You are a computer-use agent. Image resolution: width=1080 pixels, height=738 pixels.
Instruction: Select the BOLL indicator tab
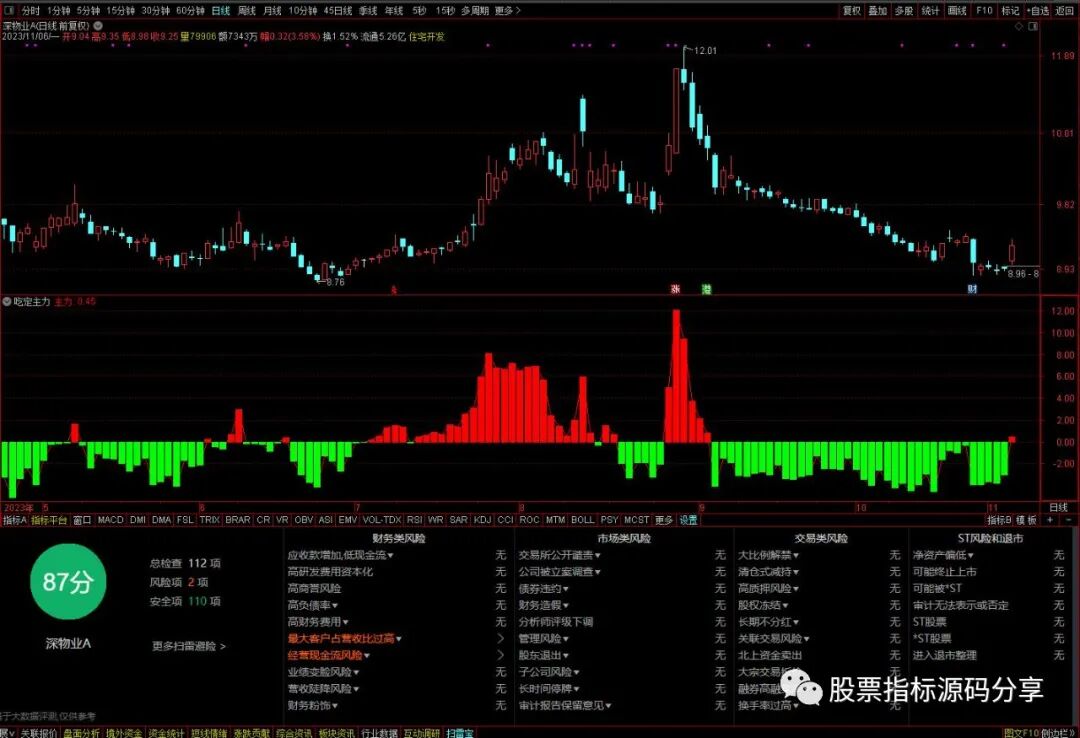[x=582, y=520]
